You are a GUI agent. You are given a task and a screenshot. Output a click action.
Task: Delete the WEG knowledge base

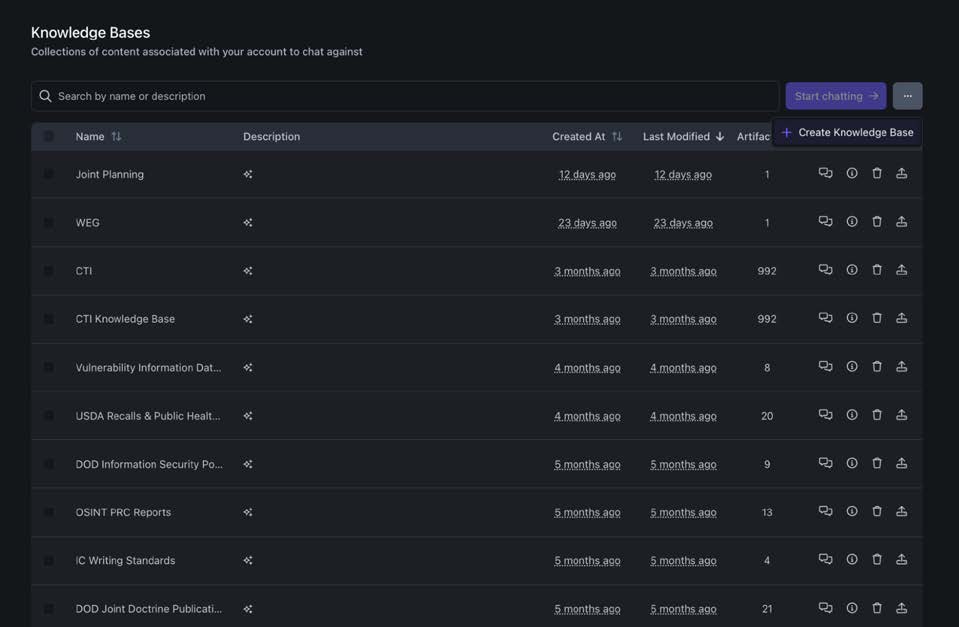tap(877, 222)
